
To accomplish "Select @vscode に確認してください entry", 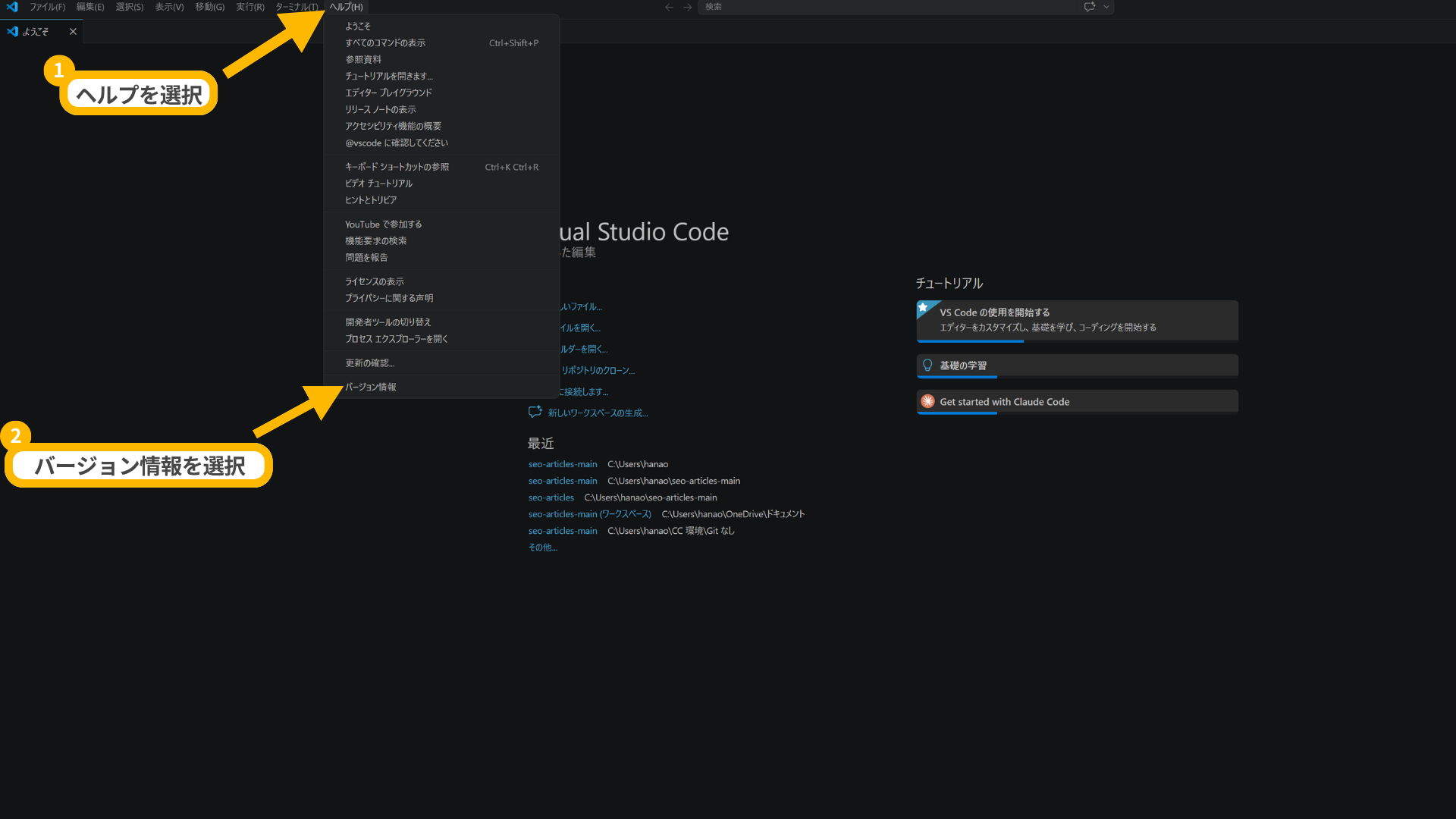I will tap(441, 143).
